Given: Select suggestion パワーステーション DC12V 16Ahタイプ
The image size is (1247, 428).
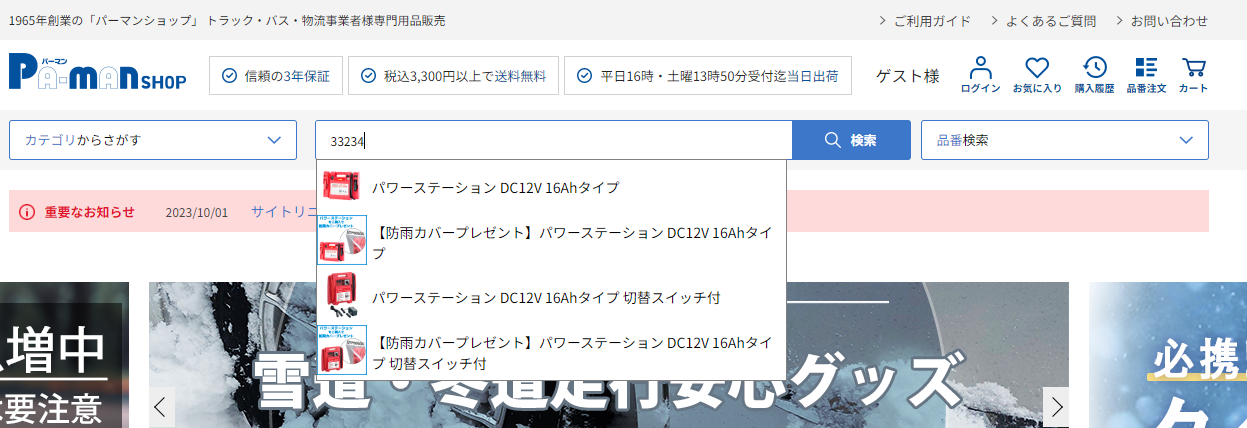Looking at the screenshot, I should pos(551,187).
